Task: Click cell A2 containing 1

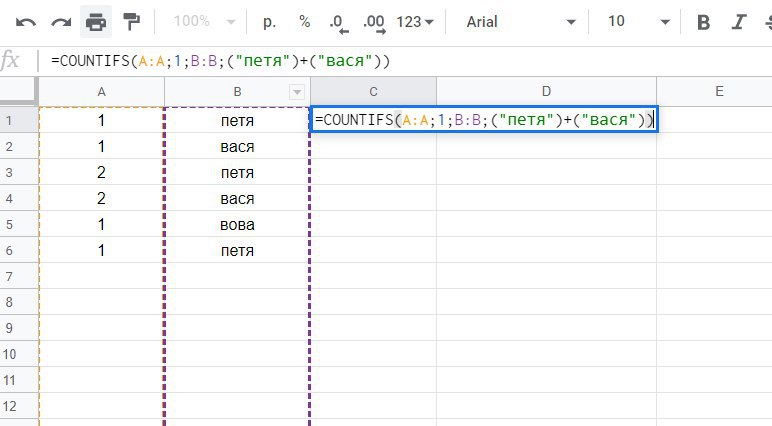Action: 101,146
